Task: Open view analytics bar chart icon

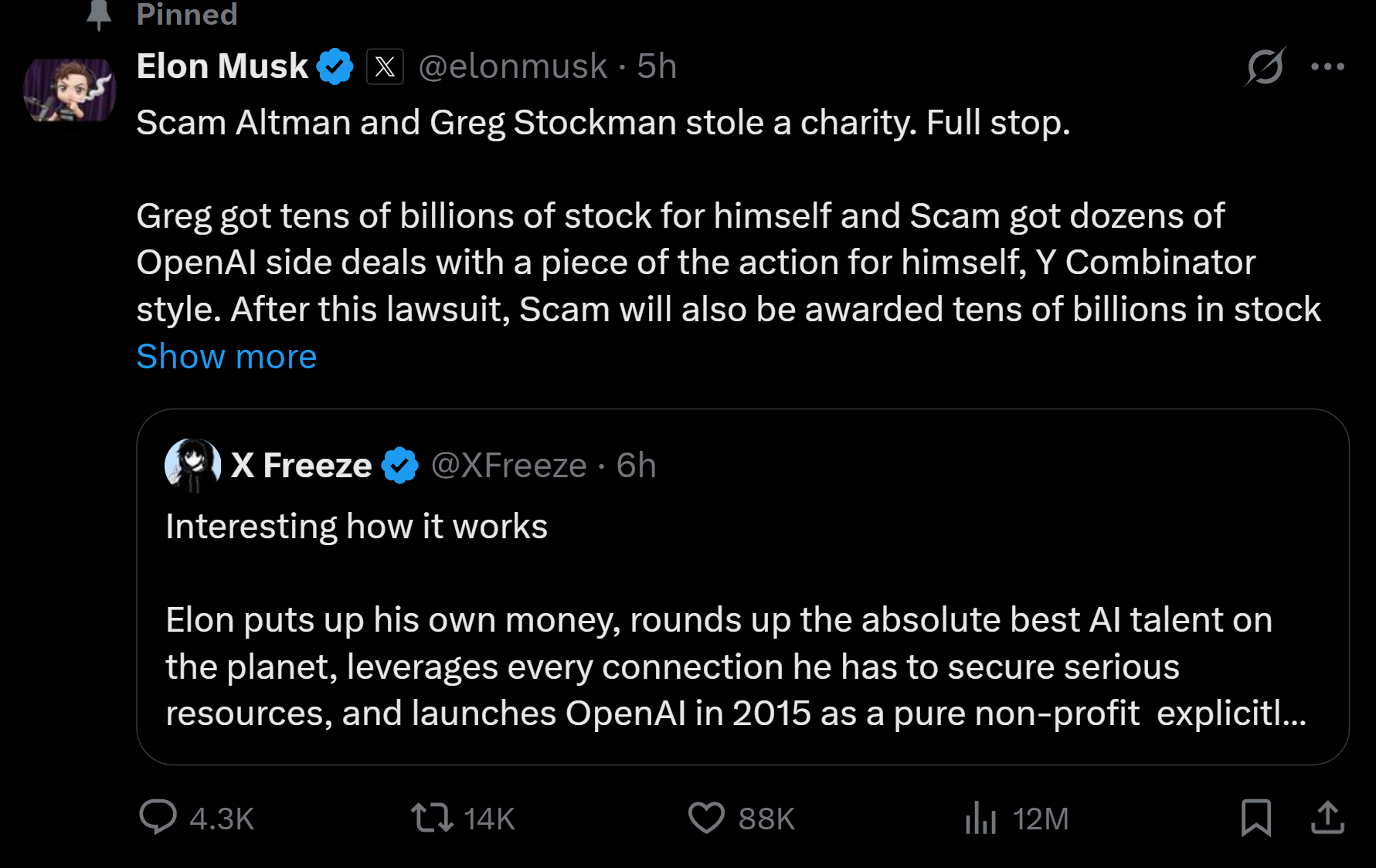Action: tap(980, 817)
